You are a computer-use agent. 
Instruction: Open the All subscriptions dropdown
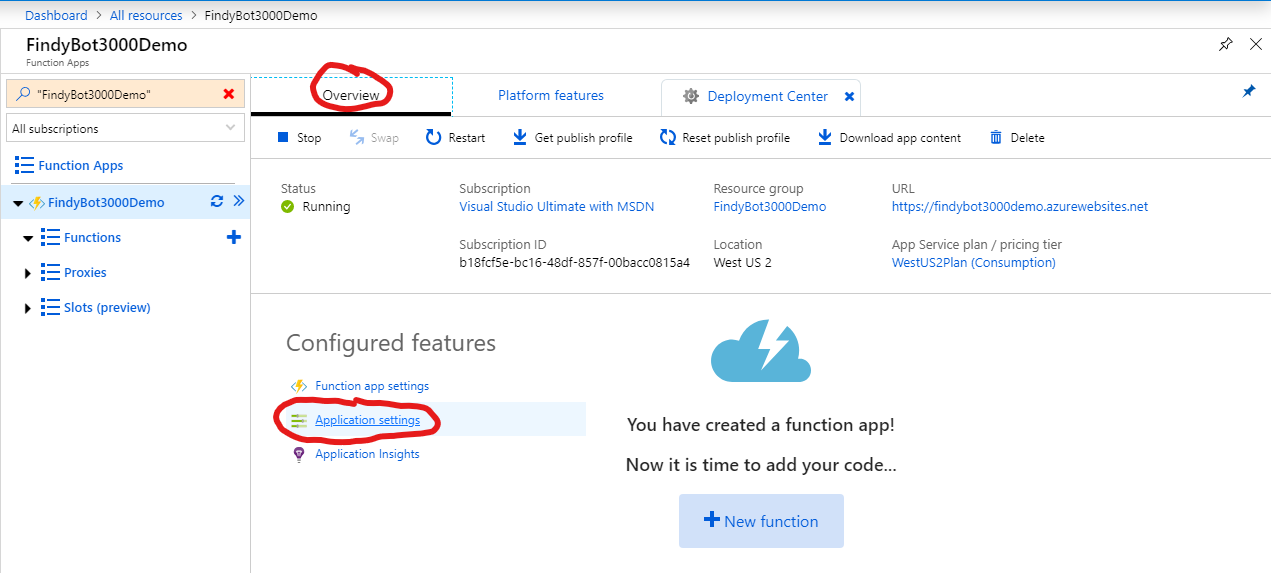click(x=125, y=129)
